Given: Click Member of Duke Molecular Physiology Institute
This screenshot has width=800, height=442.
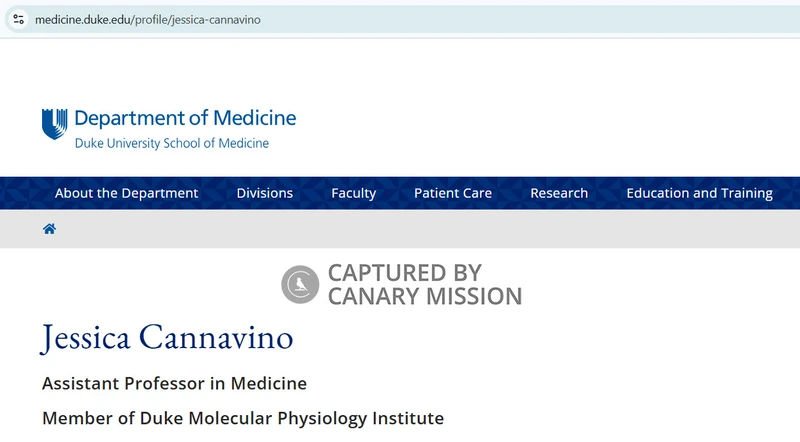Looking at the screenshot, I should click(243, 417).
